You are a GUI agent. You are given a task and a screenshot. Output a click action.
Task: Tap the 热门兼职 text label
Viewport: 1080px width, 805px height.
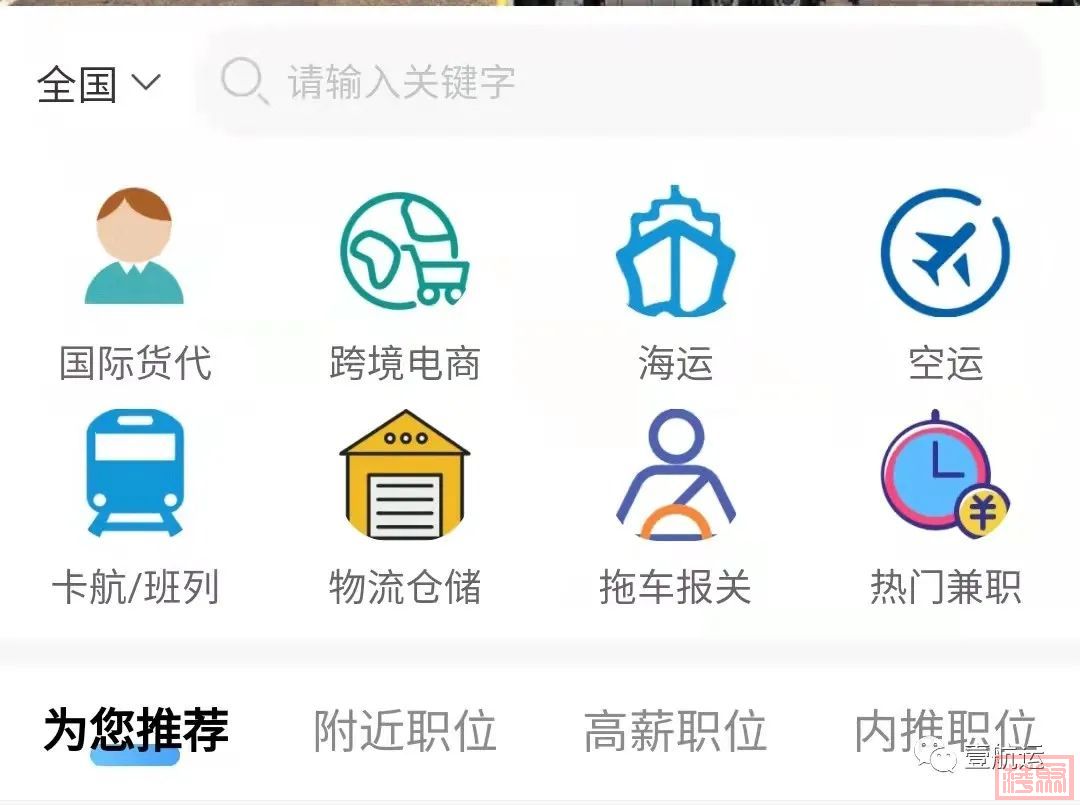945,587
